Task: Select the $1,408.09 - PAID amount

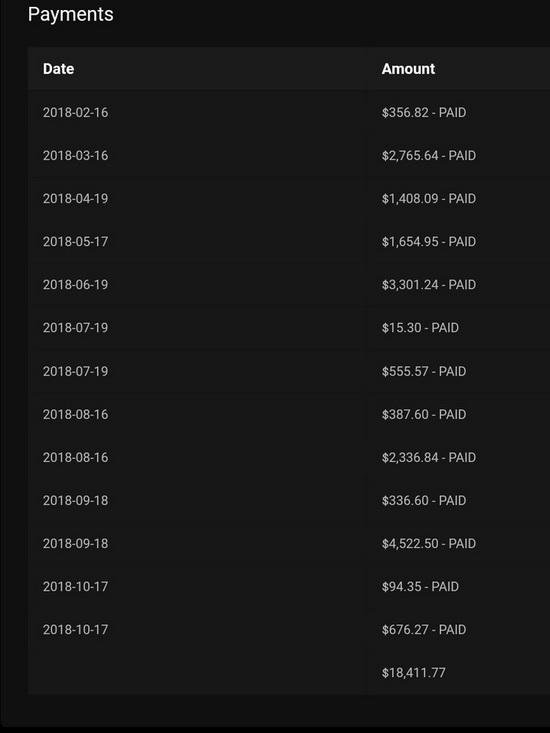Action: [x=429, y=199]
